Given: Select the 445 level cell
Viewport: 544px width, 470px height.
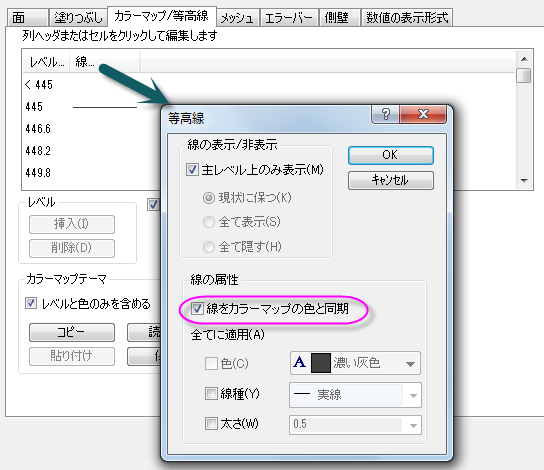Looking at the screenshot, I should 34,106.
